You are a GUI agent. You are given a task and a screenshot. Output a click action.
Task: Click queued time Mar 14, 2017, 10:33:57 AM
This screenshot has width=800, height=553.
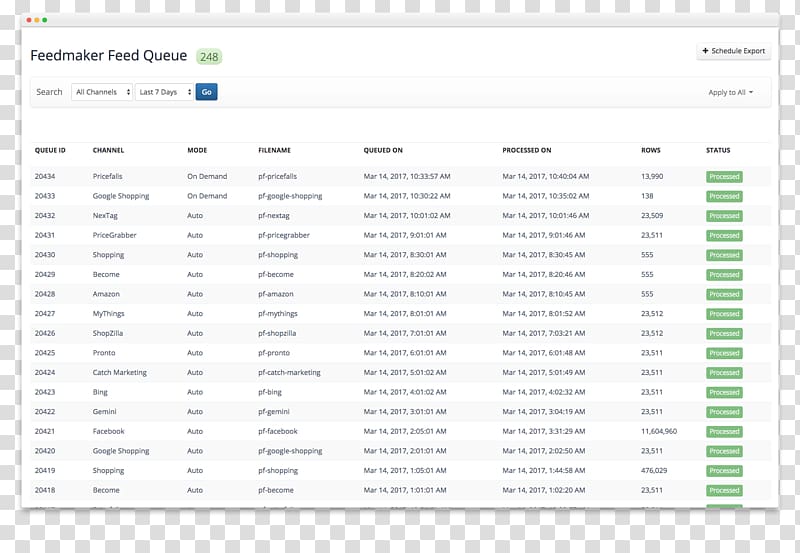[x=407, y=176]
